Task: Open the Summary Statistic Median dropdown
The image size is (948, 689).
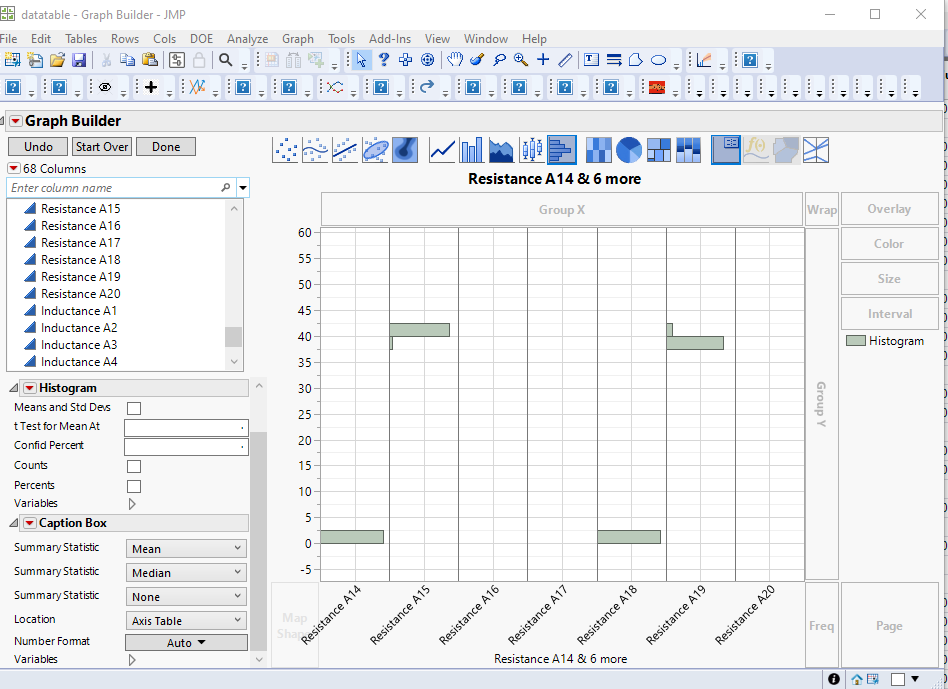Action: tap(187, 573)
